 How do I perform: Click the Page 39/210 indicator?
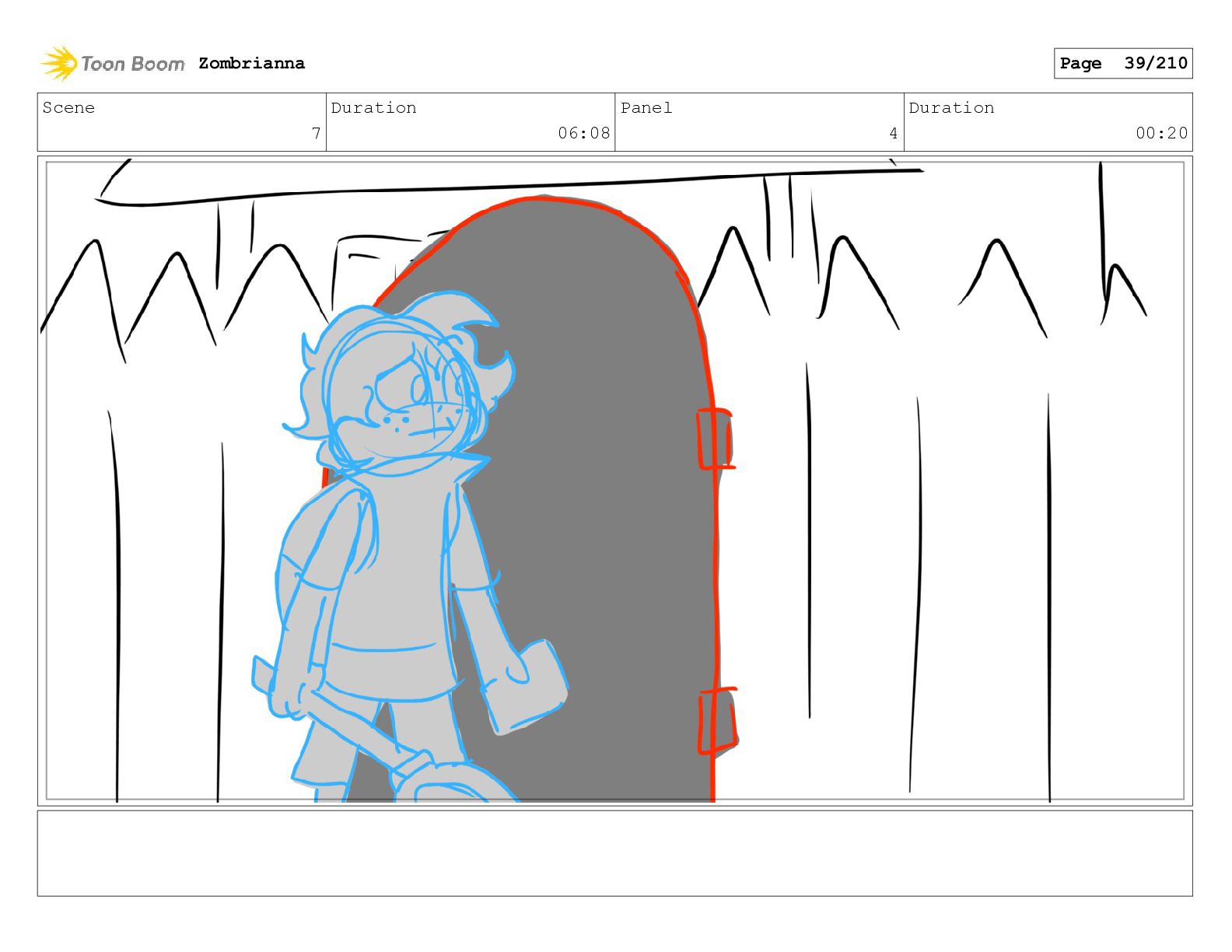1123,63
